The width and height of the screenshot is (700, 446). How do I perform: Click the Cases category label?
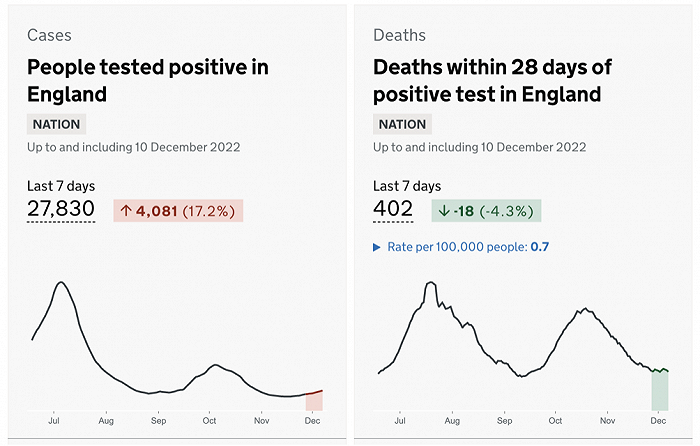[49, 35]
